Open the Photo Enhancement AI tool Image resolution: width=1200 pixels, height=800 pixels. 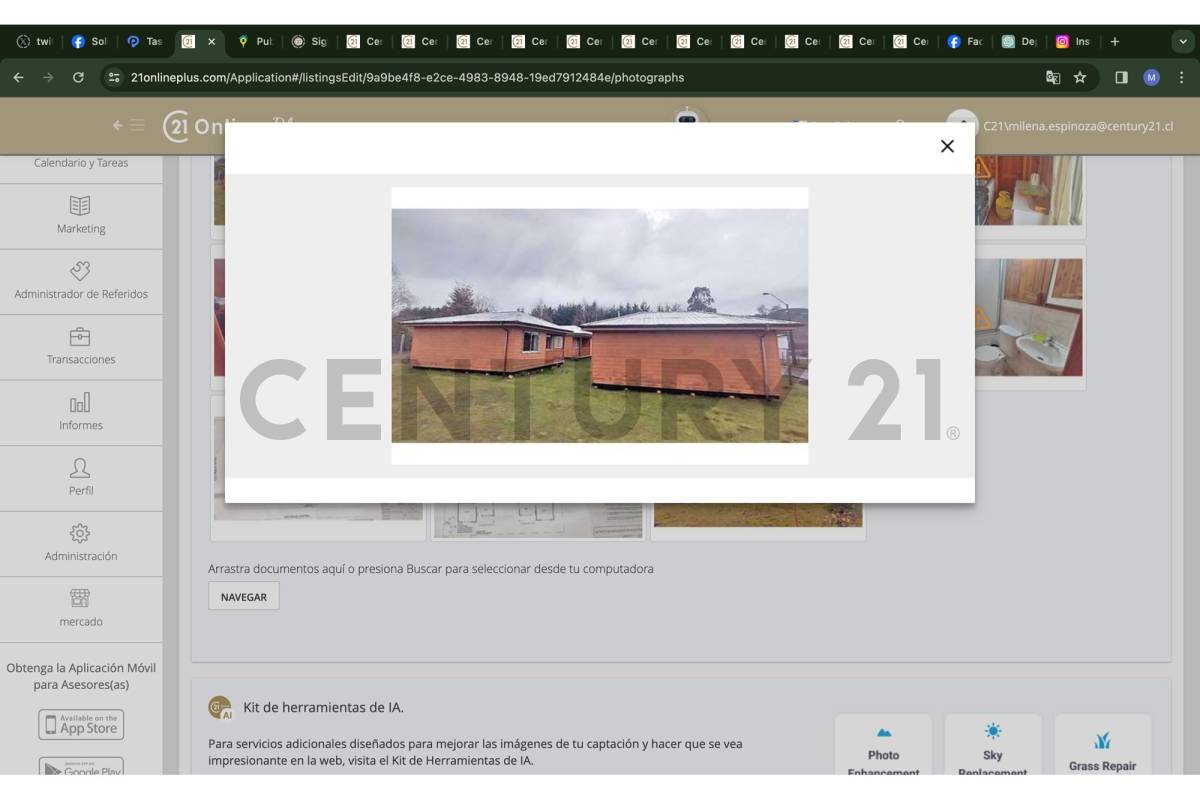point(883,745)
